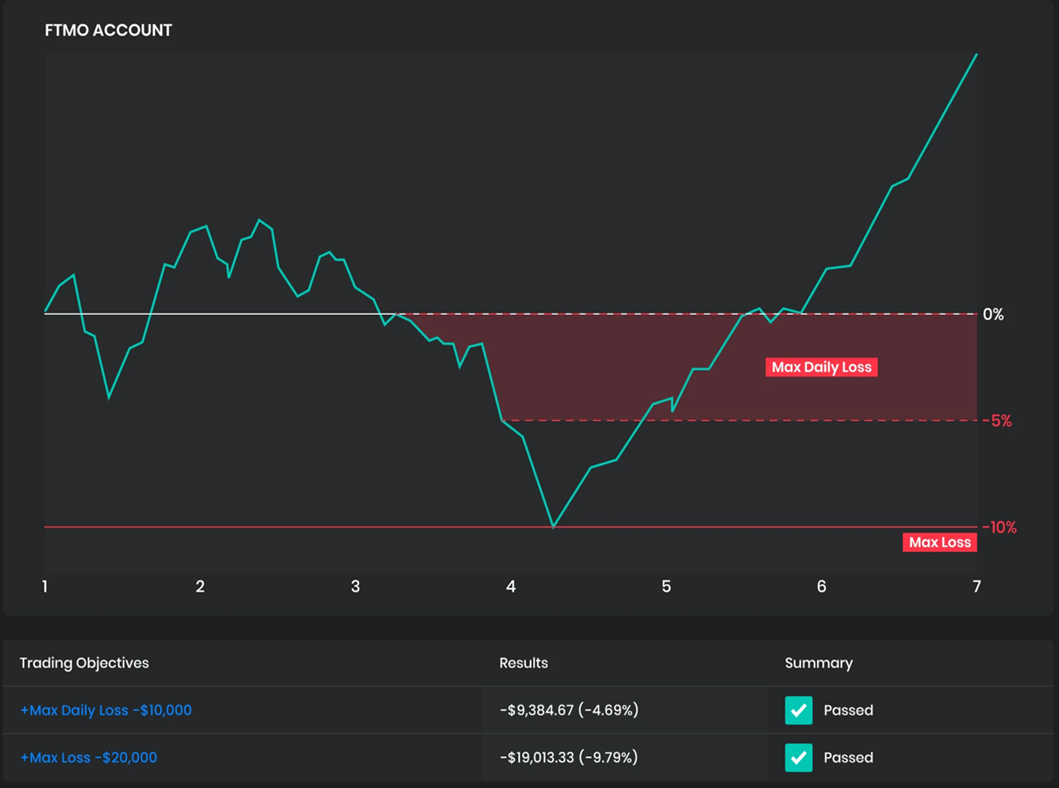Image resolution: width=1059 pixels, height=788 pixels.
Task: Expand the +Max Daily Loss -$10,000 objective
Action: (106, 710)
